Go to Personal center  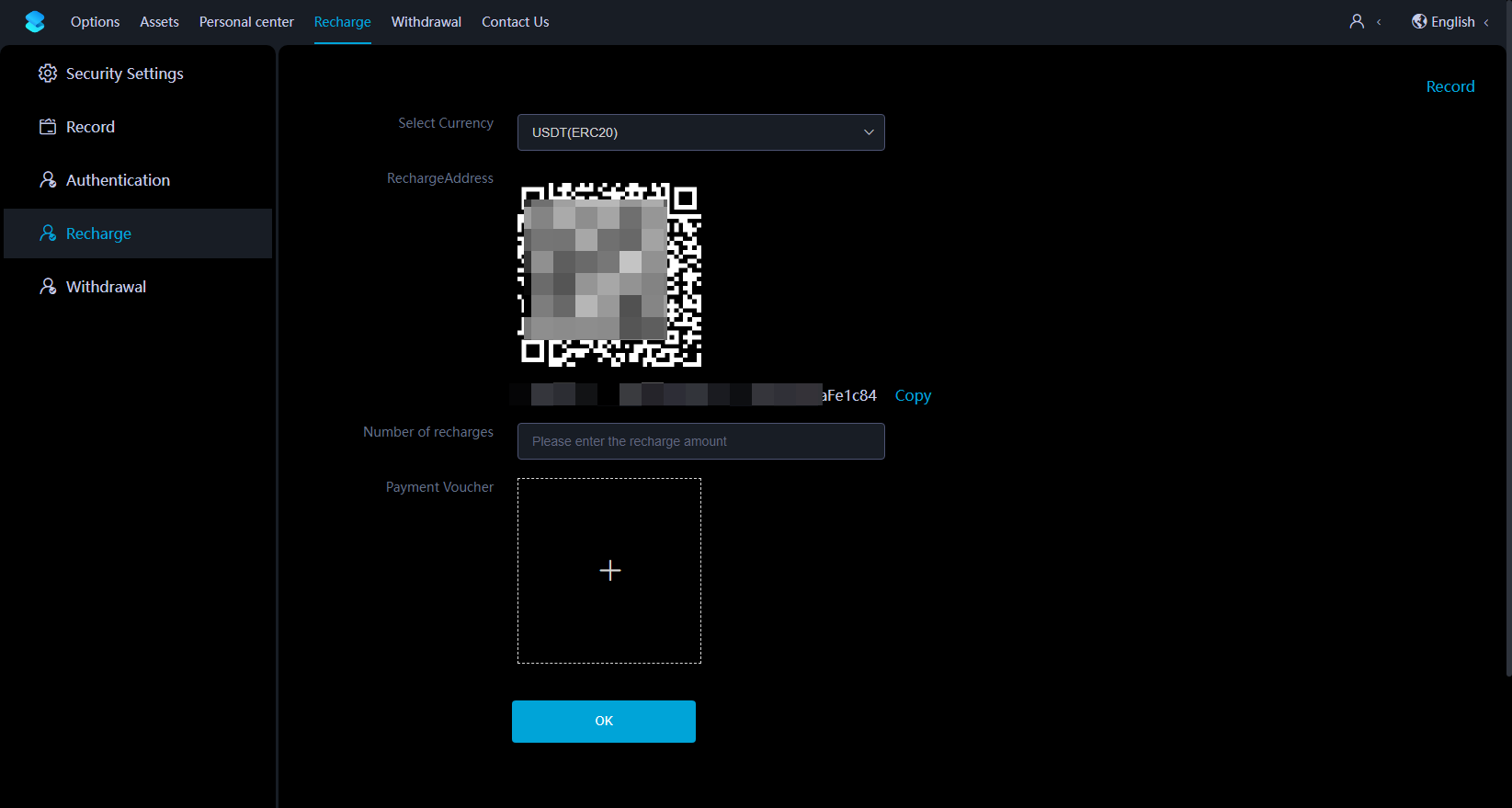[x=246, y=22]
